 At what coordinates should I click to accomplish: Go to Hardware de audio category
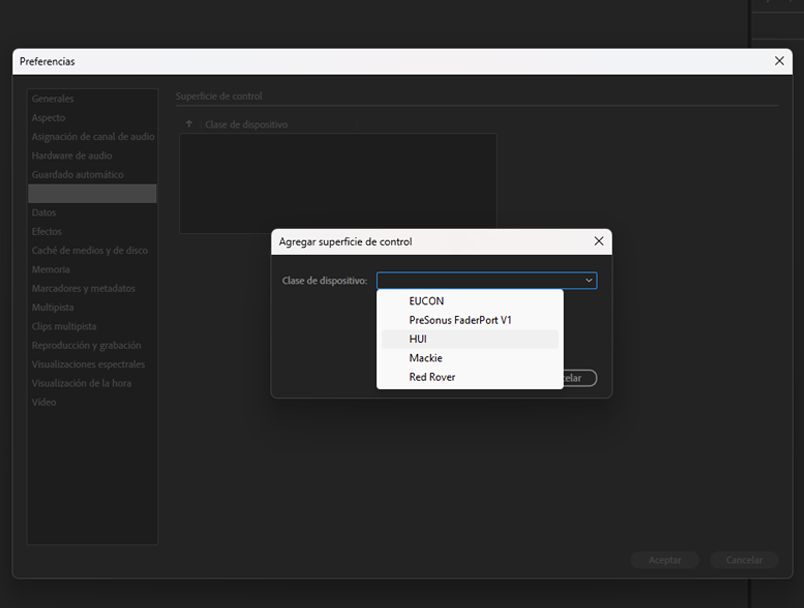[x=92, y=155]
